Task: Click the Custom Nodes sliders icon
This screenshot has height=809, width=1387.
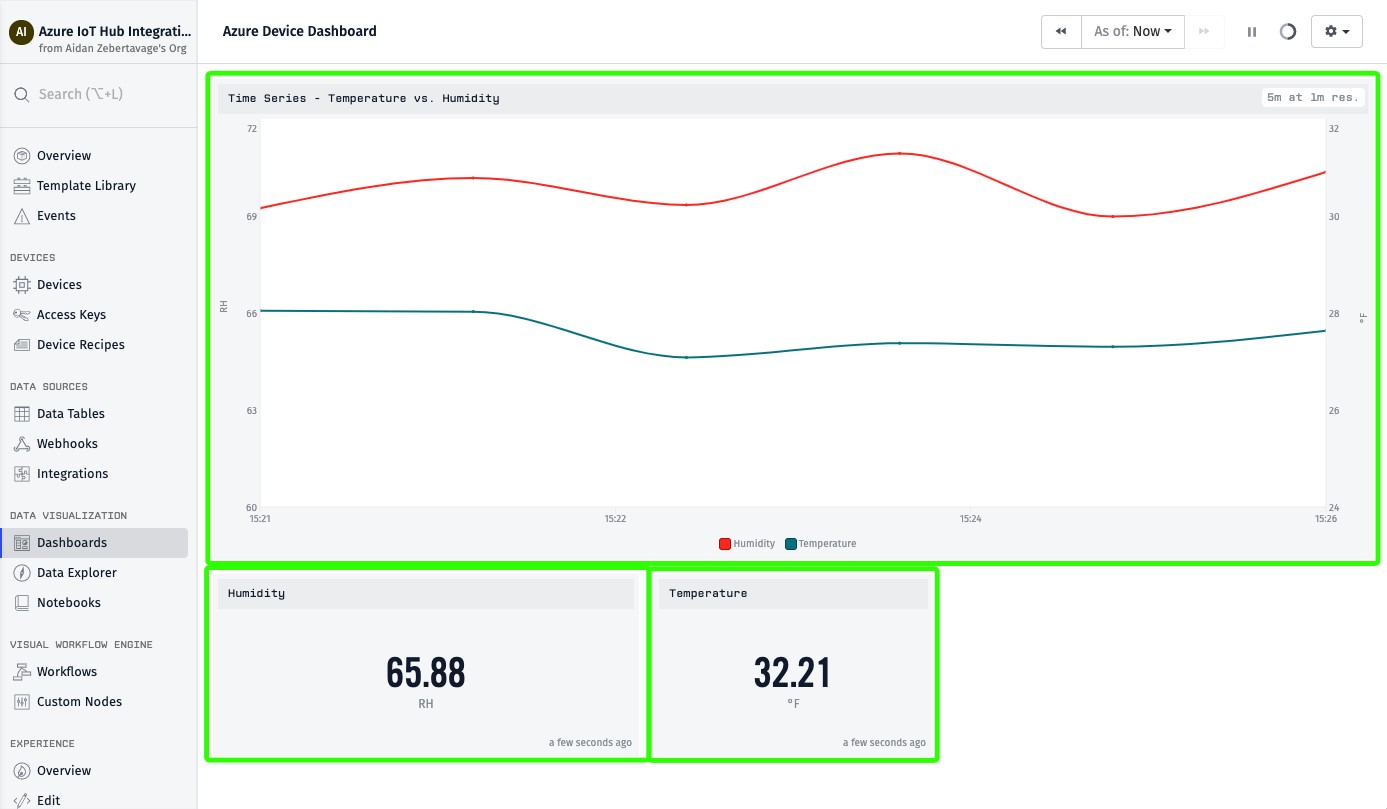Action: 22,702
